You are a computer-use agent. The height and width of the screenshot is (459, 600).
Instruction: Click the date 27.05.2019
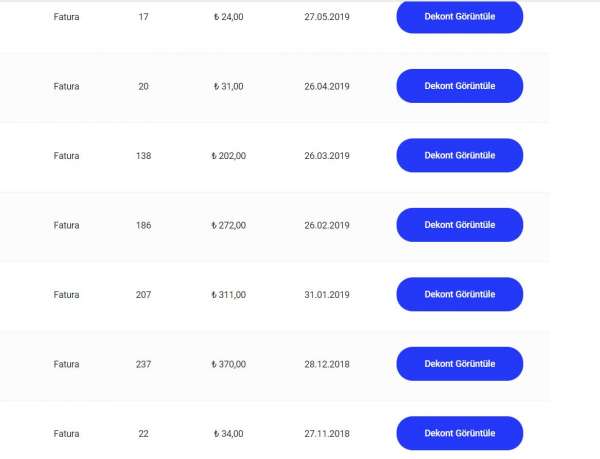pos(327,17)
